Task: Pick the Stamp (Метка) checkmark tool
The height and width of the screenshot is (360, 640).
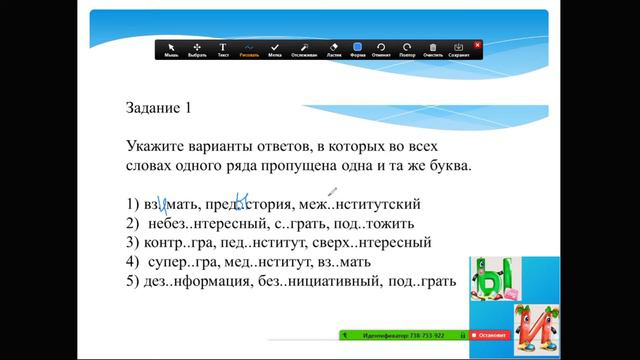Action: coord(275,50)
